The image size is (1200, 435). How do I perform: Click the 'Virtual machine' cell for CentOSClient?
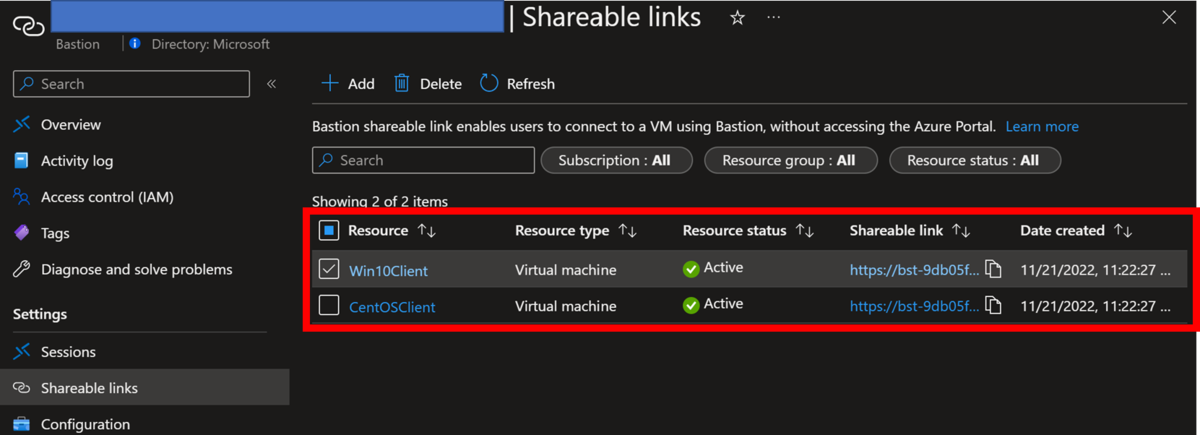coord(566,306)
